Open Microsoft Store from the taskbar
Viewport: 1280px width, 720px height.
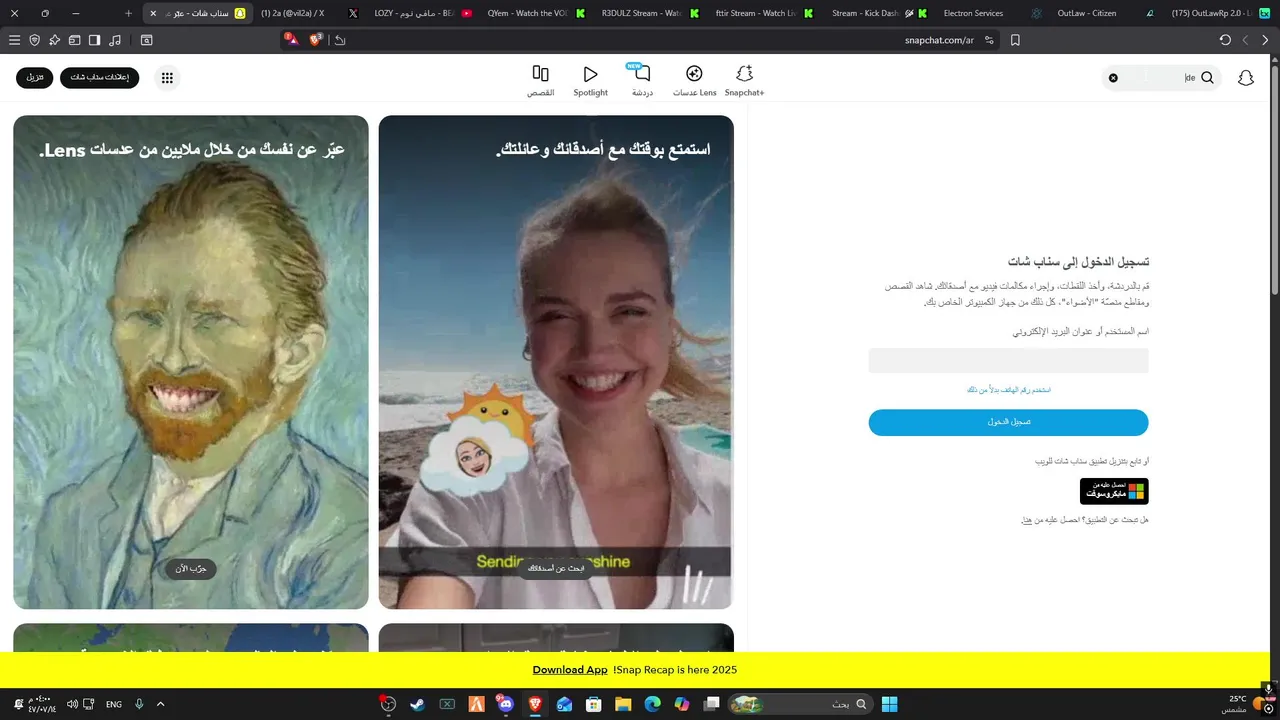point(593,704)
